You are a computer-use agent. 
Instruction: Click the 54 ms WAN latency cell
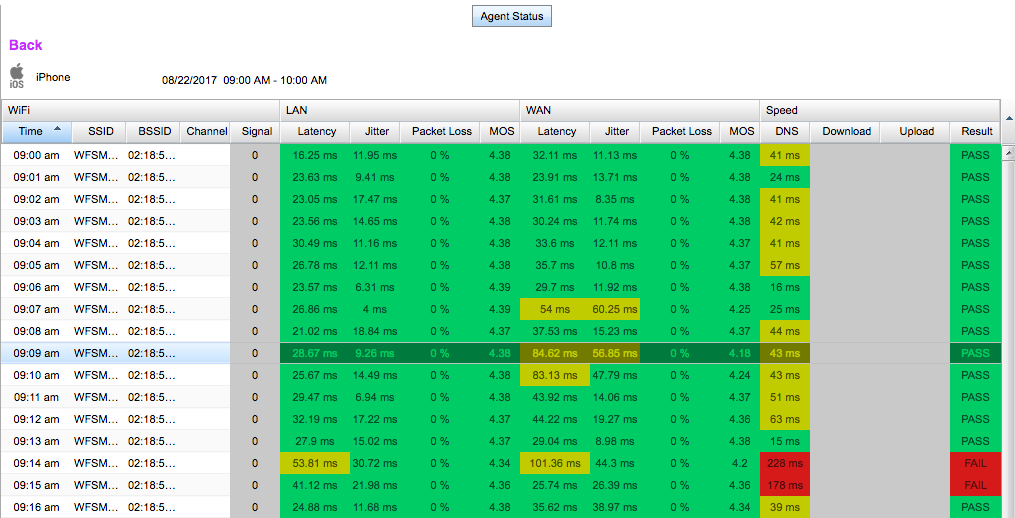pyautogui.click(x=555, y=310)
